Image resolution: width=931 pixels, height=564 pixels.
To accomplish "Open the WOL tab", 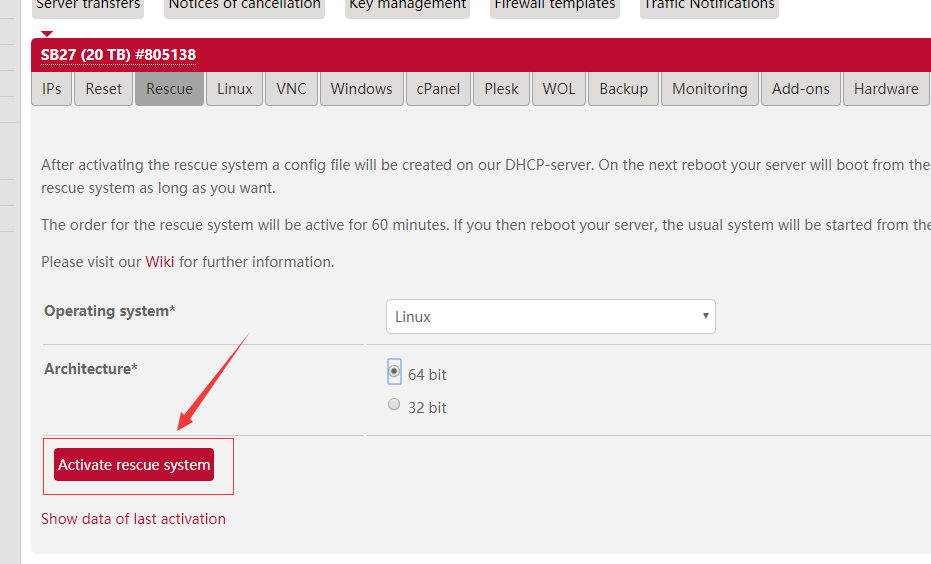I will (559, 89).
